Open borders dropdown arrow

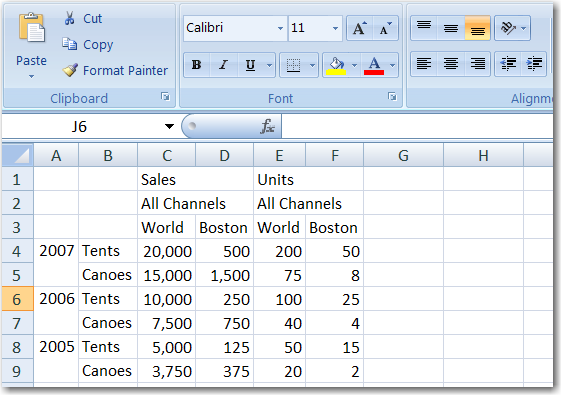(x=312, y=65)
